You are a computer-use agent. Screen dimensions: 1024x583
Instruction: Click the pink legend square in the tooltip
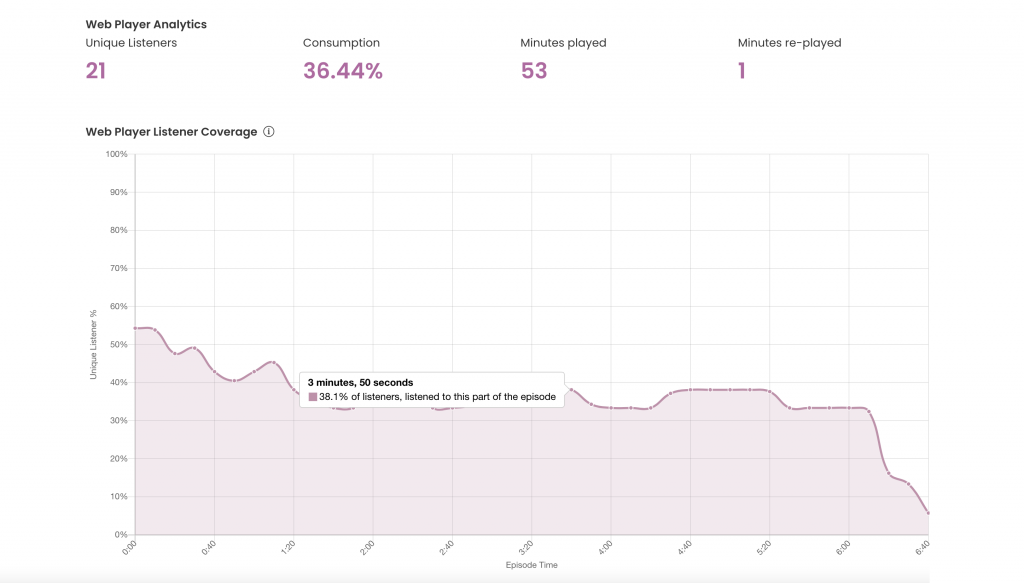pyautogui.click(x=311, y=396)
